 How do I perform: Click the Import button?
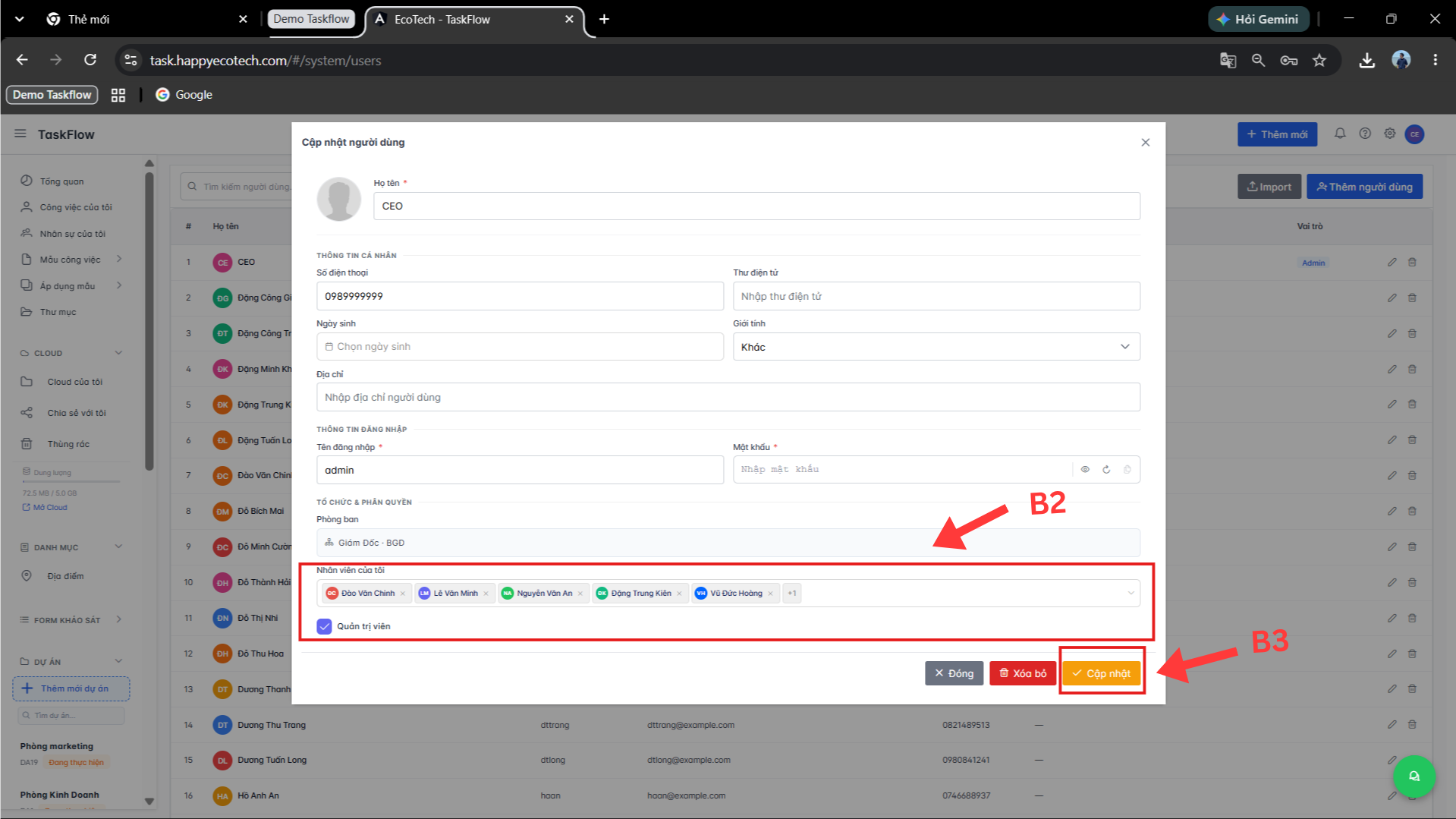click(x=1269, y=187)
